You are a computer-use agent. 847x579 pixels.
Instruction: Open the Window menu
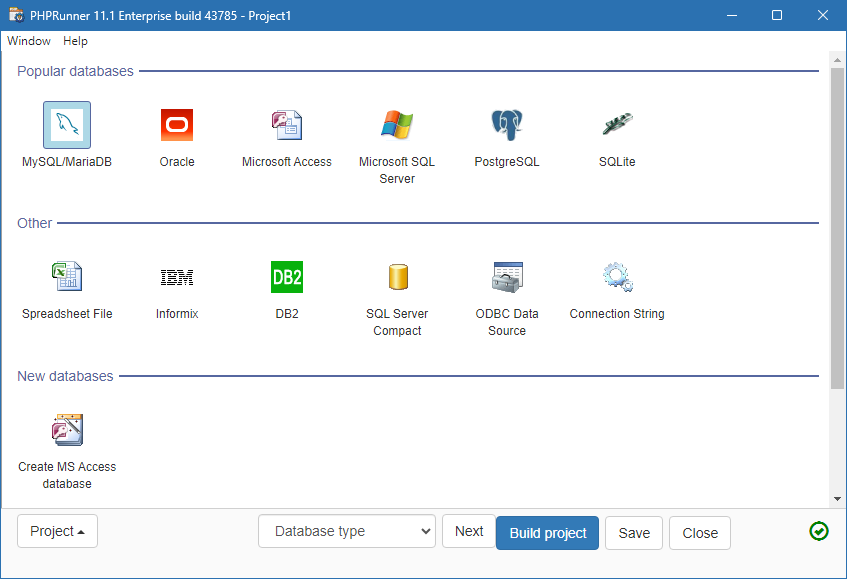(x=29, y=41)
